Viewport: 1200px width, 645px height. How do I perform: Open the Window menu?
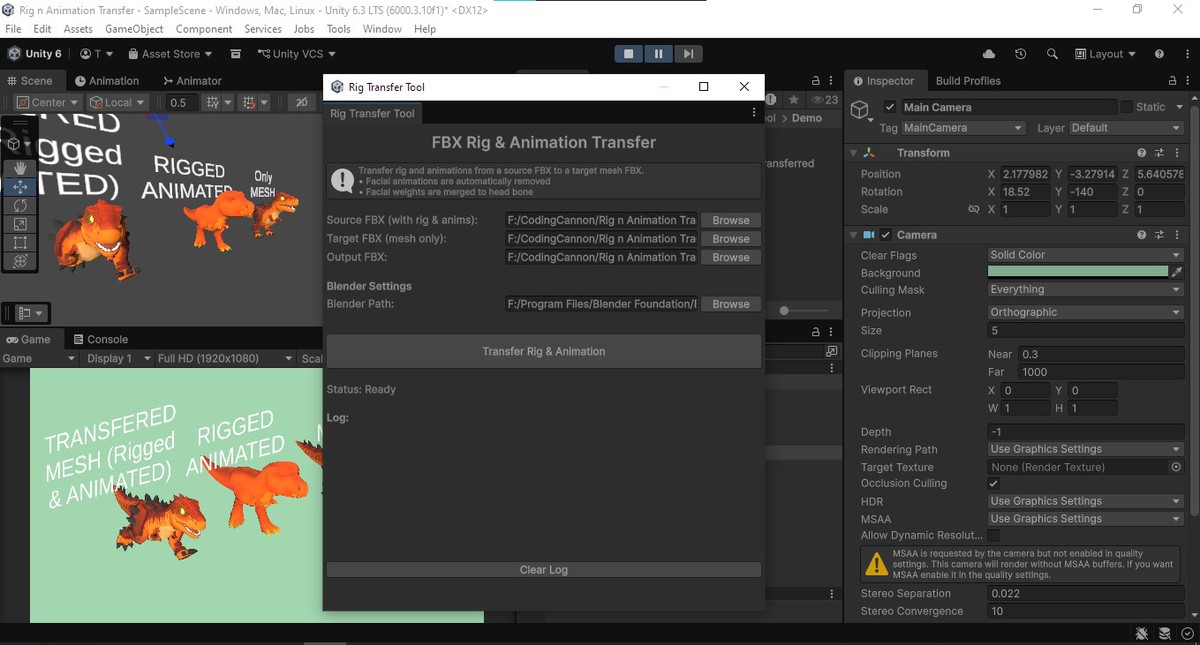[382, 29]
